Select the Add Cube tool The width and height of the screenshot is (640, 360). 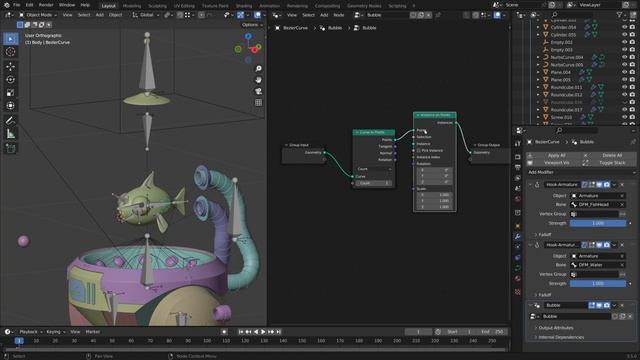coord(11,148)
